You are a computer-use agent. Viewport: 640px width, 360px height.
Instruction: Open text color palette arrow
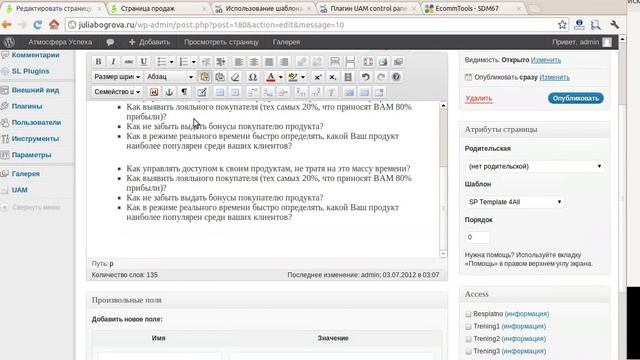click(x=280, y=77)
